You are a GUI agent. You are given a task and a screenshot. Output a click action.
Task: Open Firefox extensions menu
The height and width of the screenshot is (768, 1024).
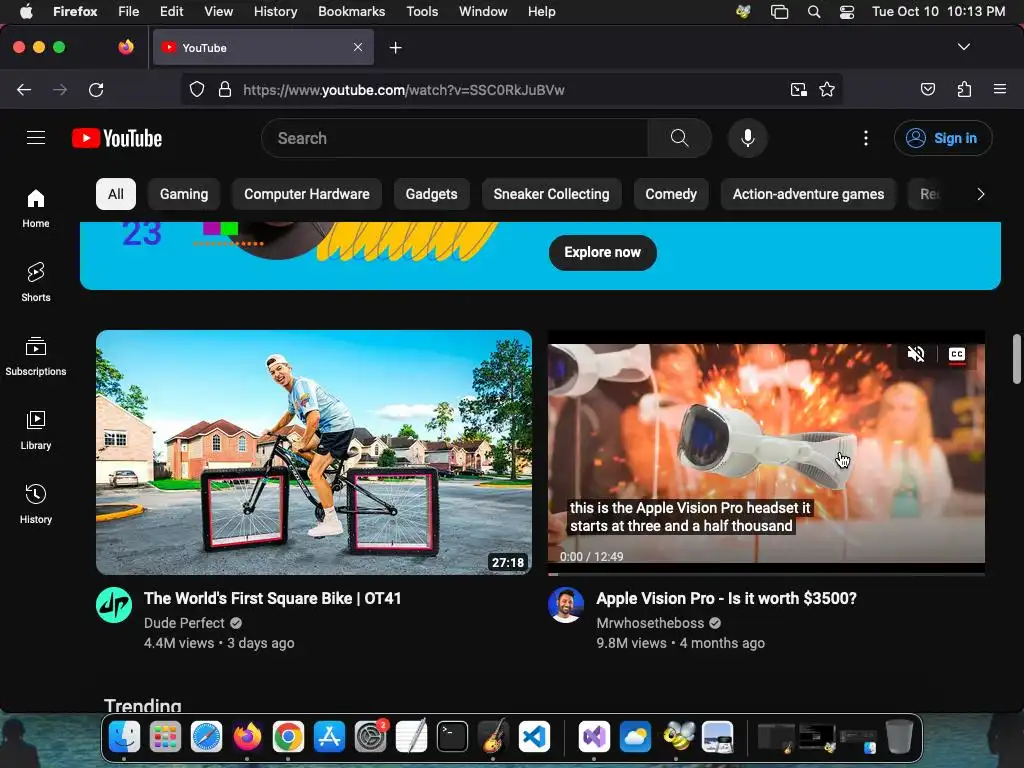[965, 89]
